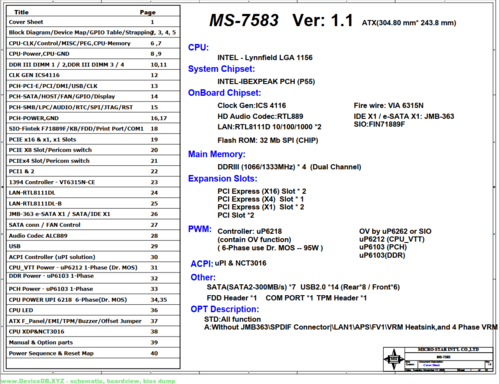Select LAN-RTL8111DL page 24 row
This screenshot has height=384, width=500.
pyautogui.click(x=93, y=192)
